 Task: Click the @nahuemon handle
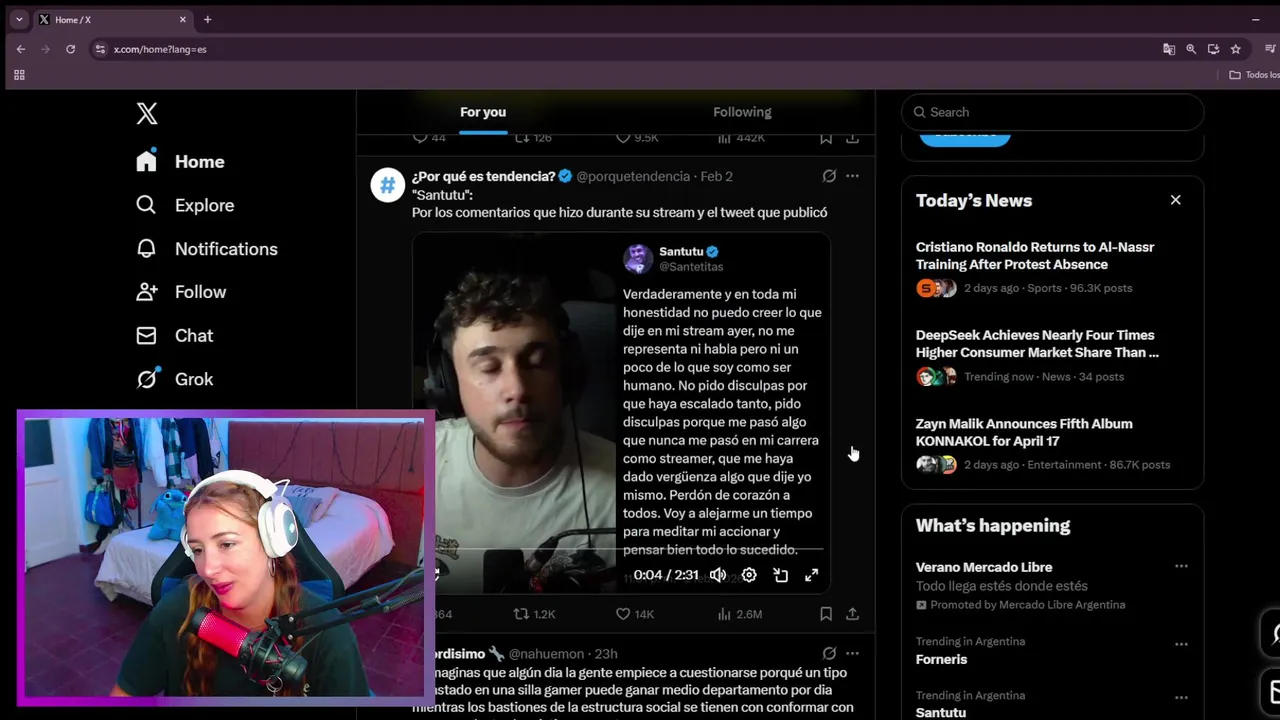click(x=547, y=654)
